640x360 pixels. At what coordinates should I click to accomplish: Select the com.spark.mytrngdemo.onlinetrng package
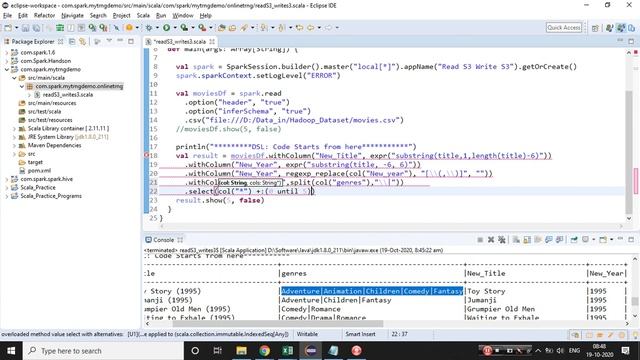[79, 86]
